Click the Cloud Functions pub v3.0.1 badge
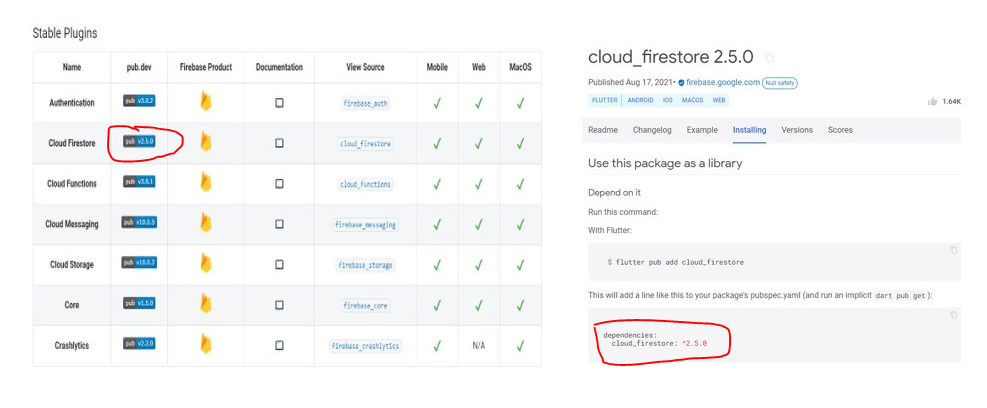Screen dimensions: 987x408 point(139,182)
